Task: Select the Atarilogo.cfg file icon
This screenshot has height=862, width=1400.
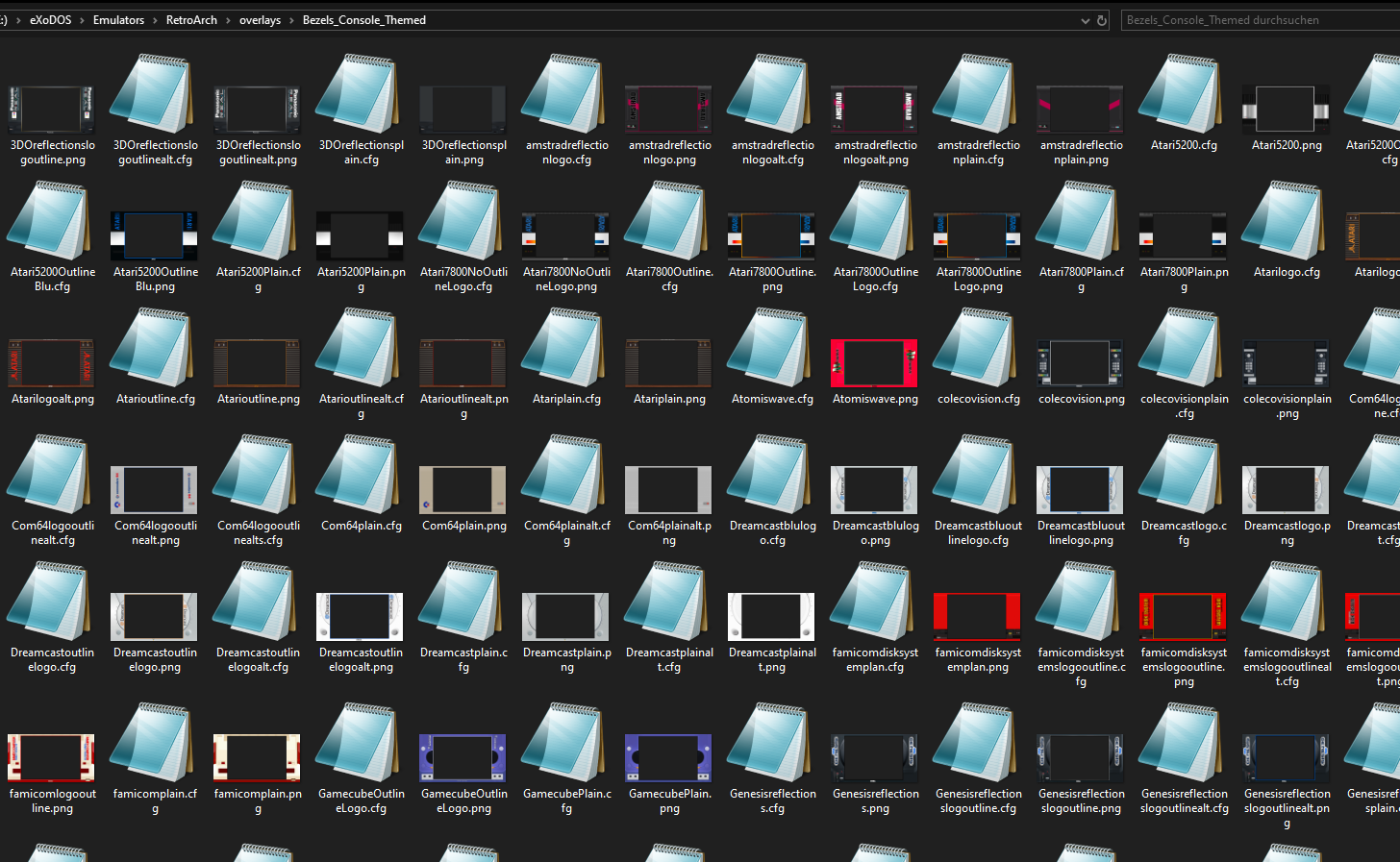Action: [1287, 222]
